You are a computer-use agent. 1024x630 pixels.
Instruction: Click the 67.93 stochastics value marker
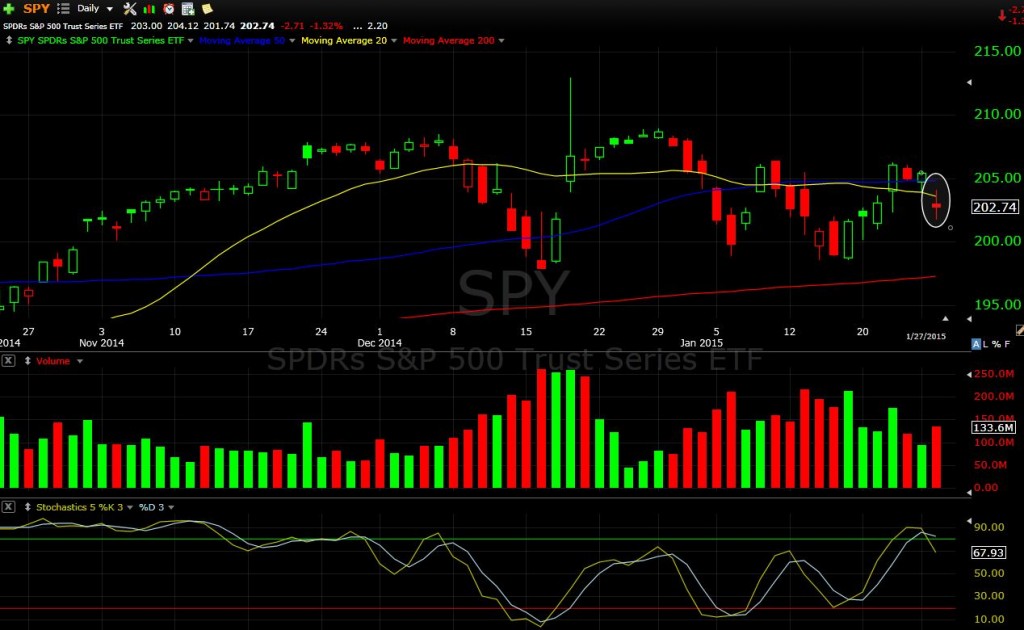(988, 552)
